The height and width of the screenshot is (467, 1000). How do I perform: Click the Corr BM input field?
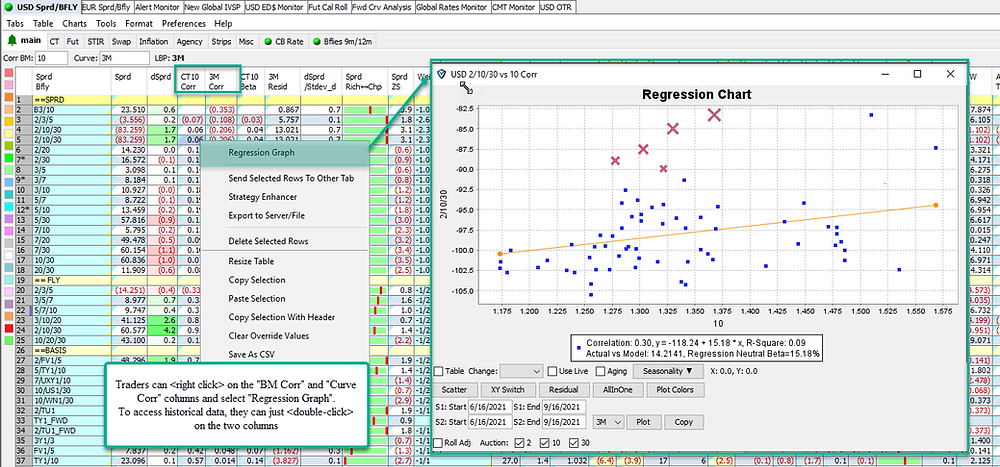tap(50, 58)
